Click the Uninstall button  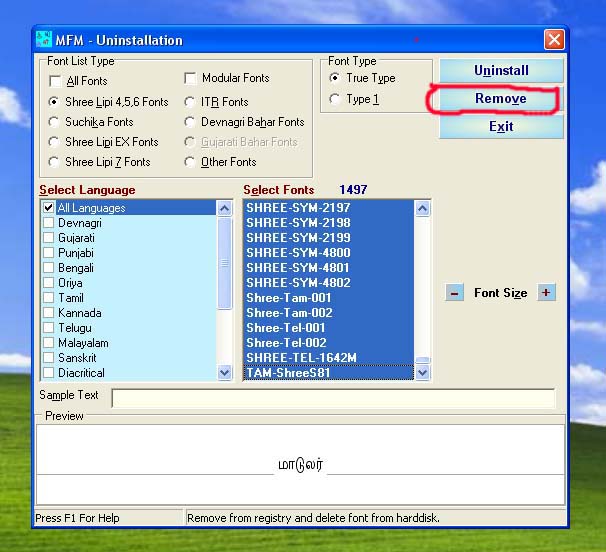501,70
